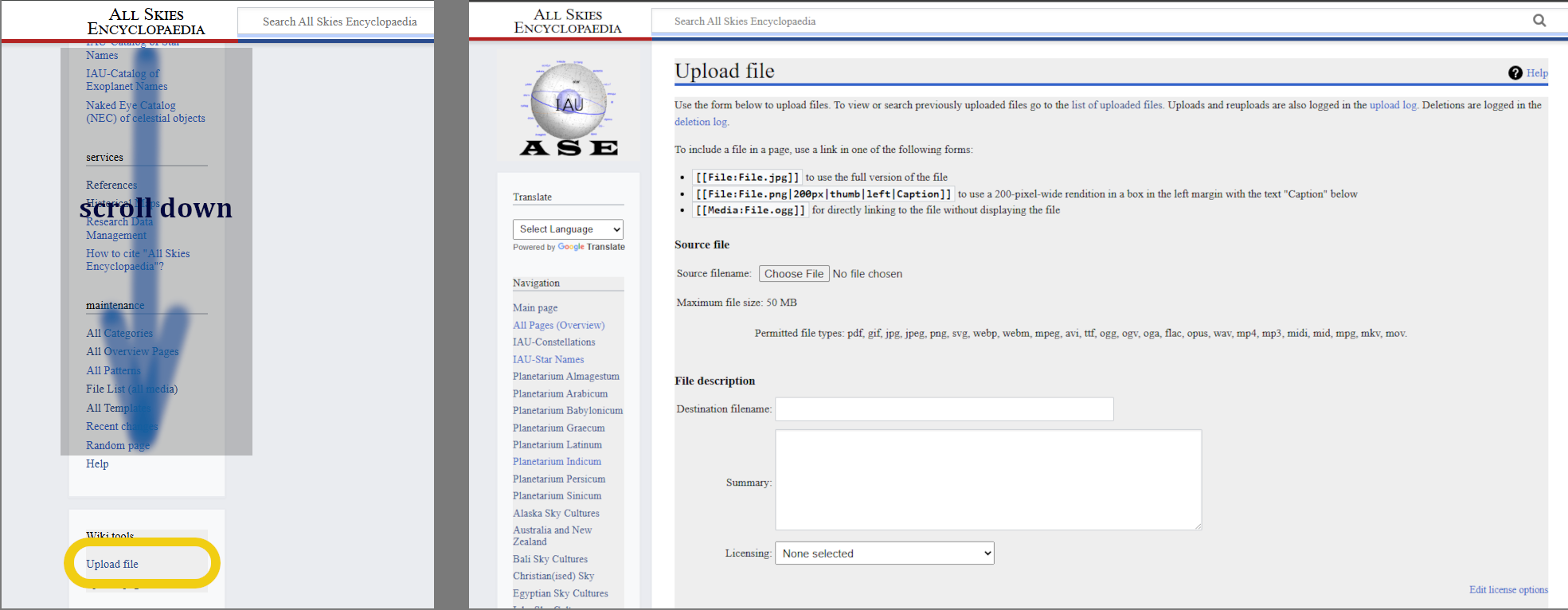1568x610 pixels.
Task: Open the Alaska Sky Cultures link
Action: [556, 514]
